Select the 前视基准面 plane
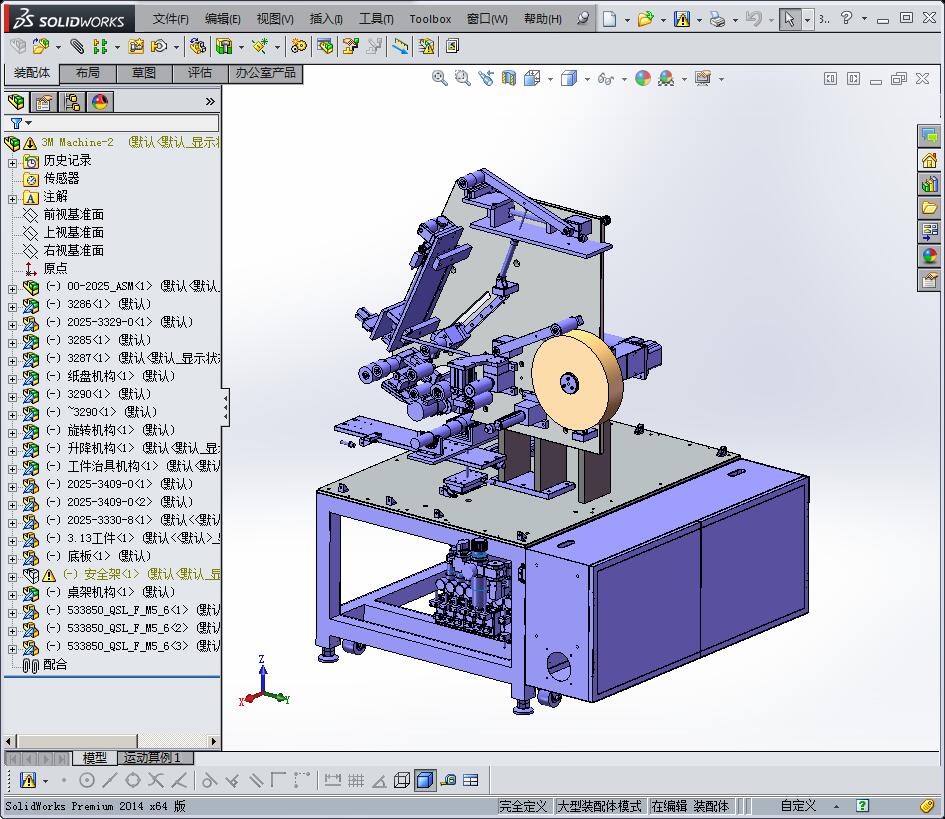The height and width of the screenshot is (819, 945). tap(74, 215)
